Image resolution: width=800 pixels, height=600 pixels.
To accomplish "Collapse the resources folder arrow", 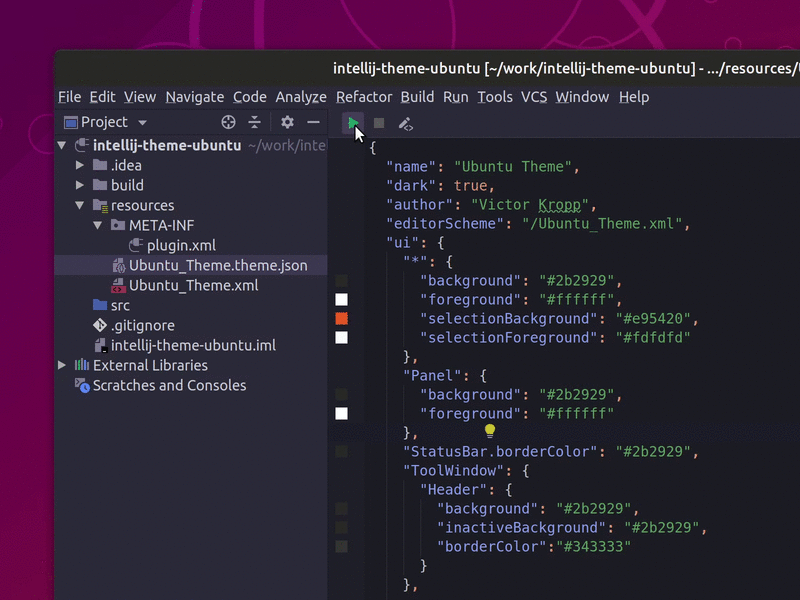I will (80, 205).
